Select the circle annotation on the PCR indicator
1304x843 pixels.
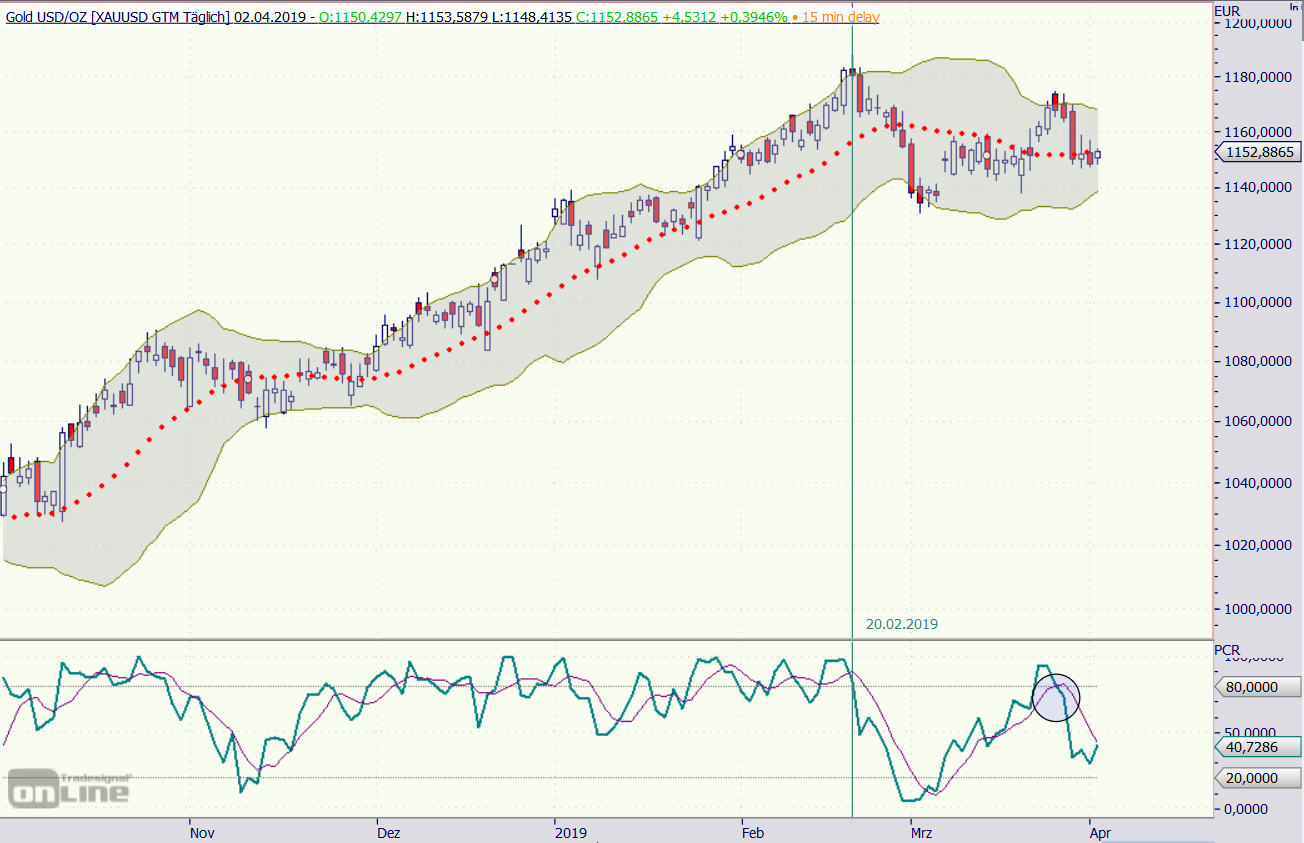tap(1056, 697)
